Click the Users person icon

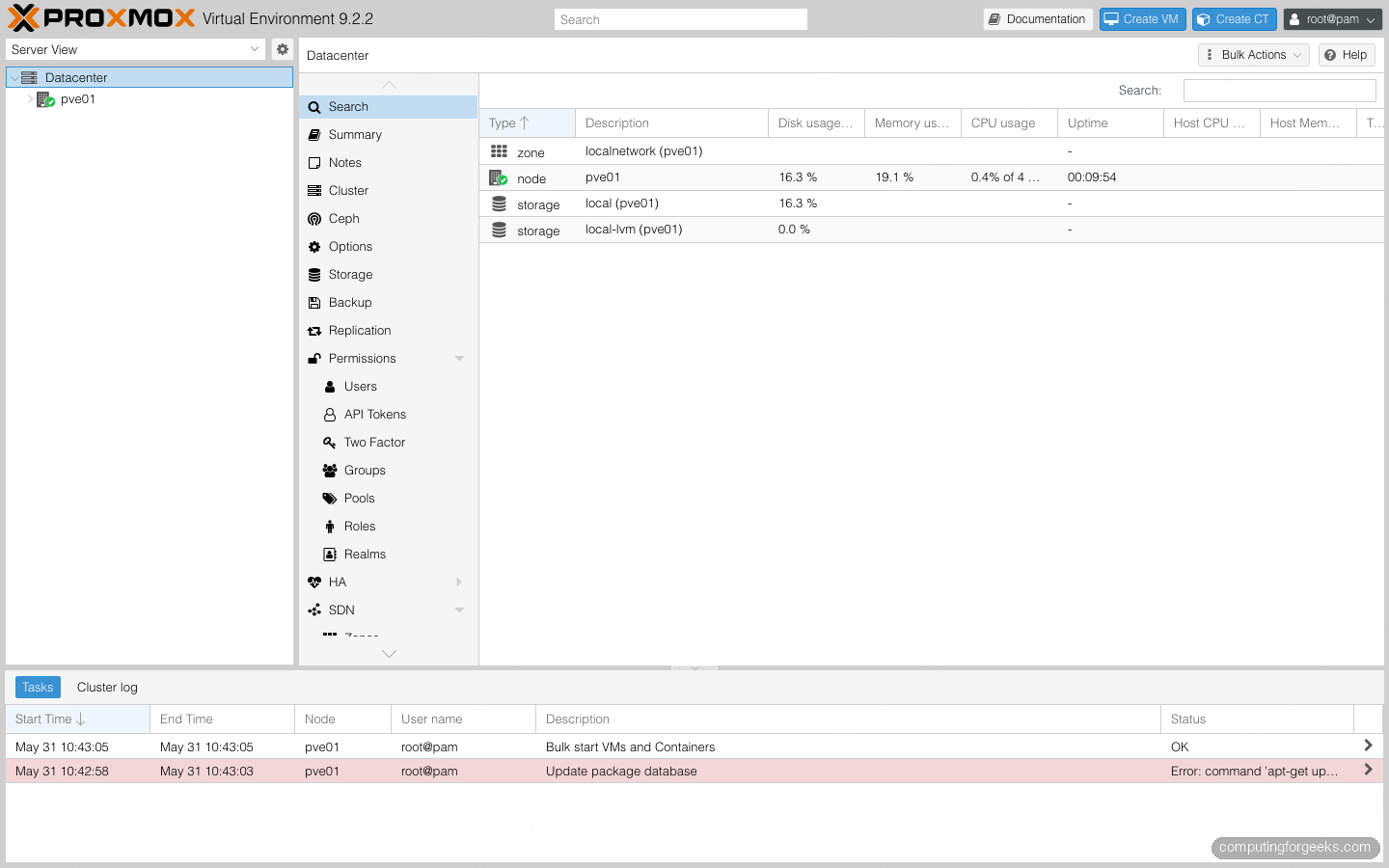330,387
